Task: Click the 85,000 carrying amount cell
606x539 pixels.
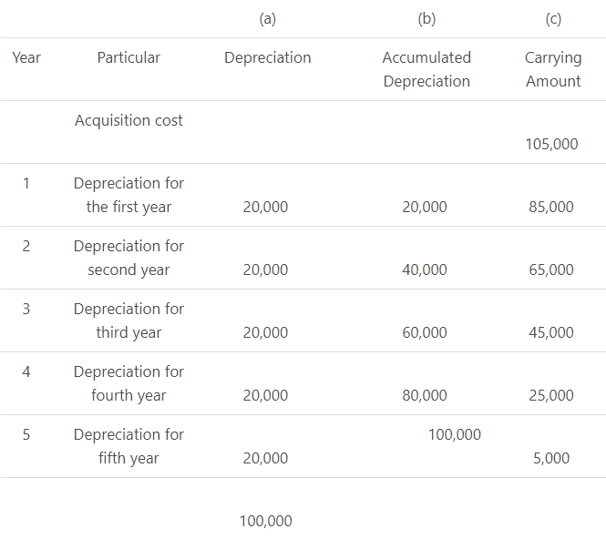Action: click(551, 207)
